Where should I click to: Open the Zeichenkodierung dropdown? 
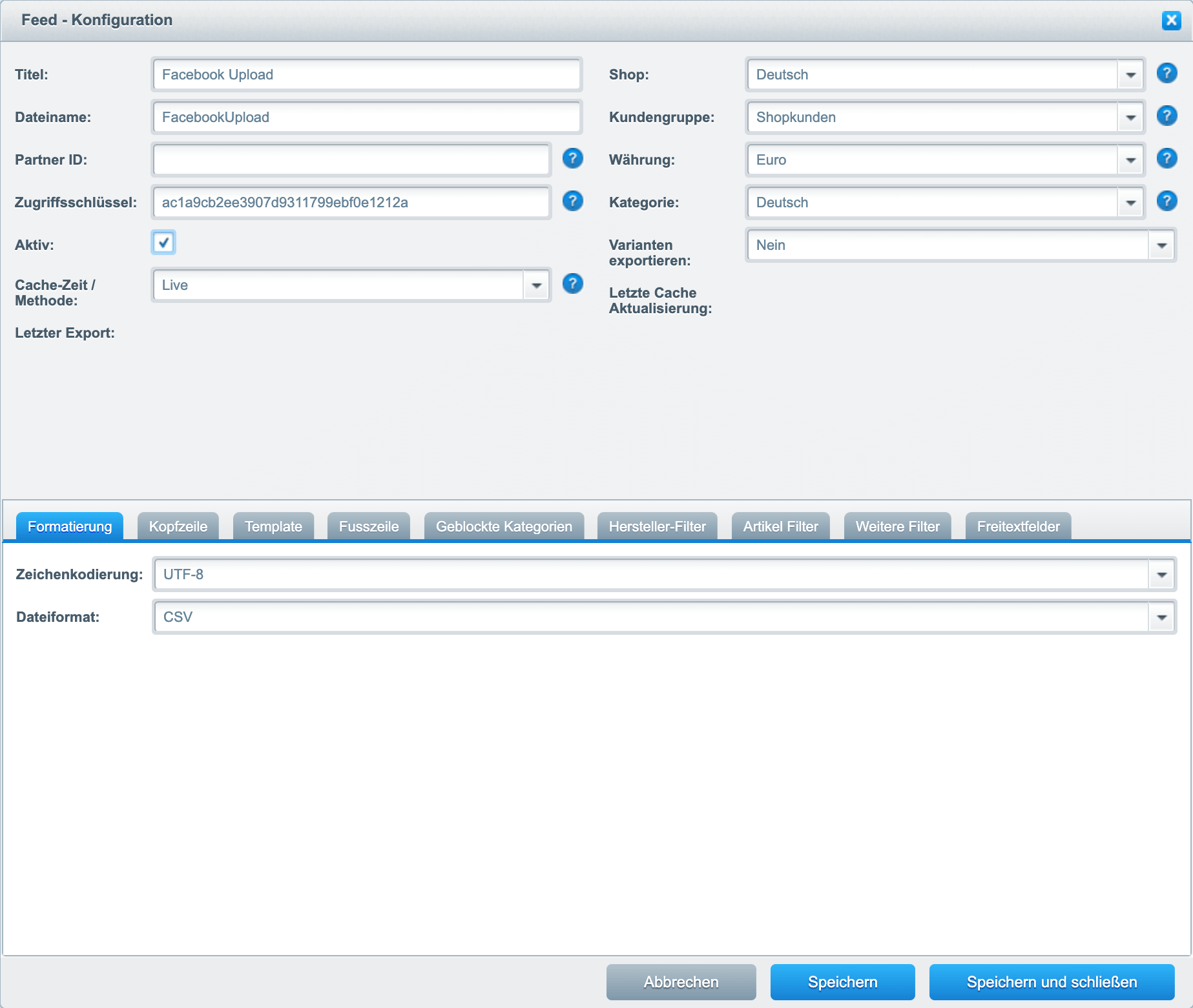(x=1161, y=575)
